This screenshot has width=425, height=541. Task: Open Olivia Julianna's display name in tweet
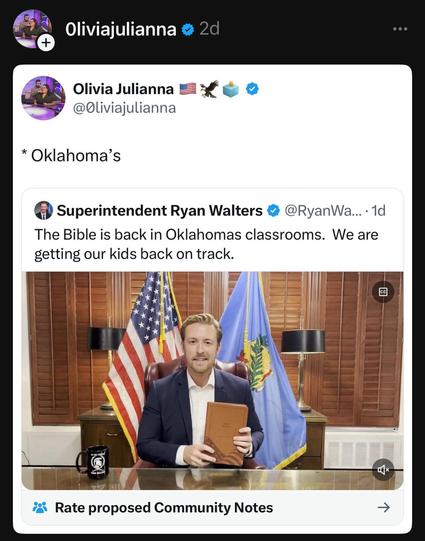click(123, 89)
